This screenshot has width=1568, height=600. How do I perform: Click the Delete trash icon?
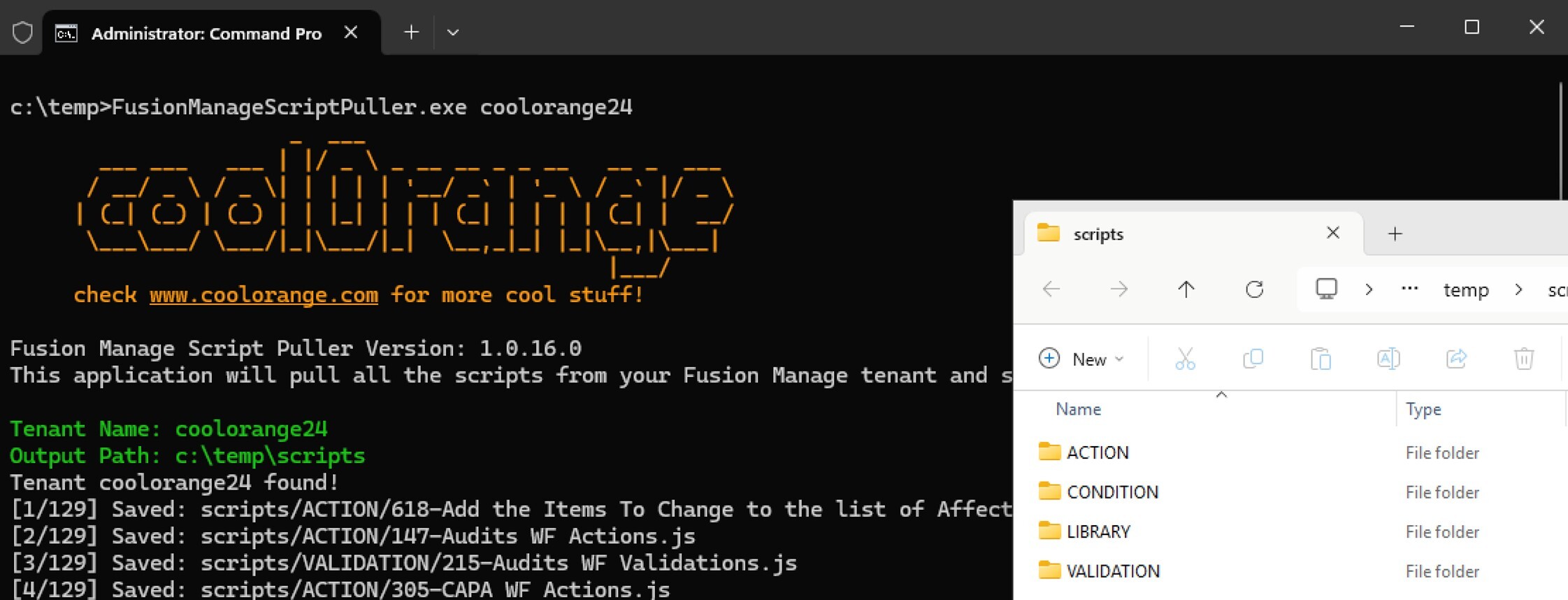[x=1524, y=359]
